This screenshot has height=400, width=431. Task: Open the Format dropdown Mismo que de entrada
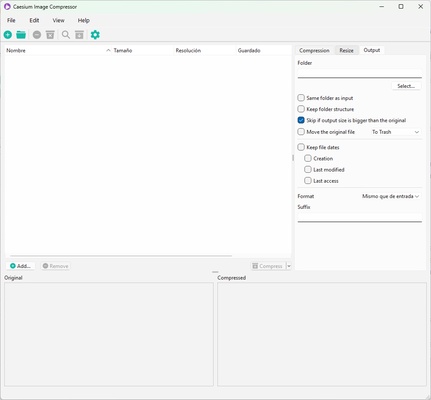[x=390, y=196]
